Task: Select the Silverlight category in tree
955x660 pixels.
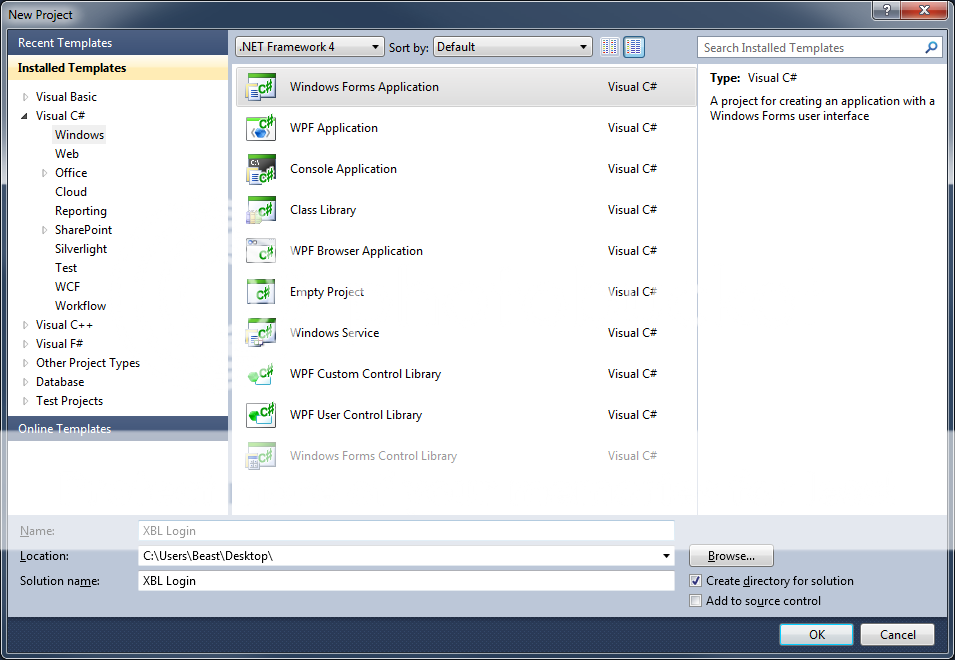Action: point(81,249)
